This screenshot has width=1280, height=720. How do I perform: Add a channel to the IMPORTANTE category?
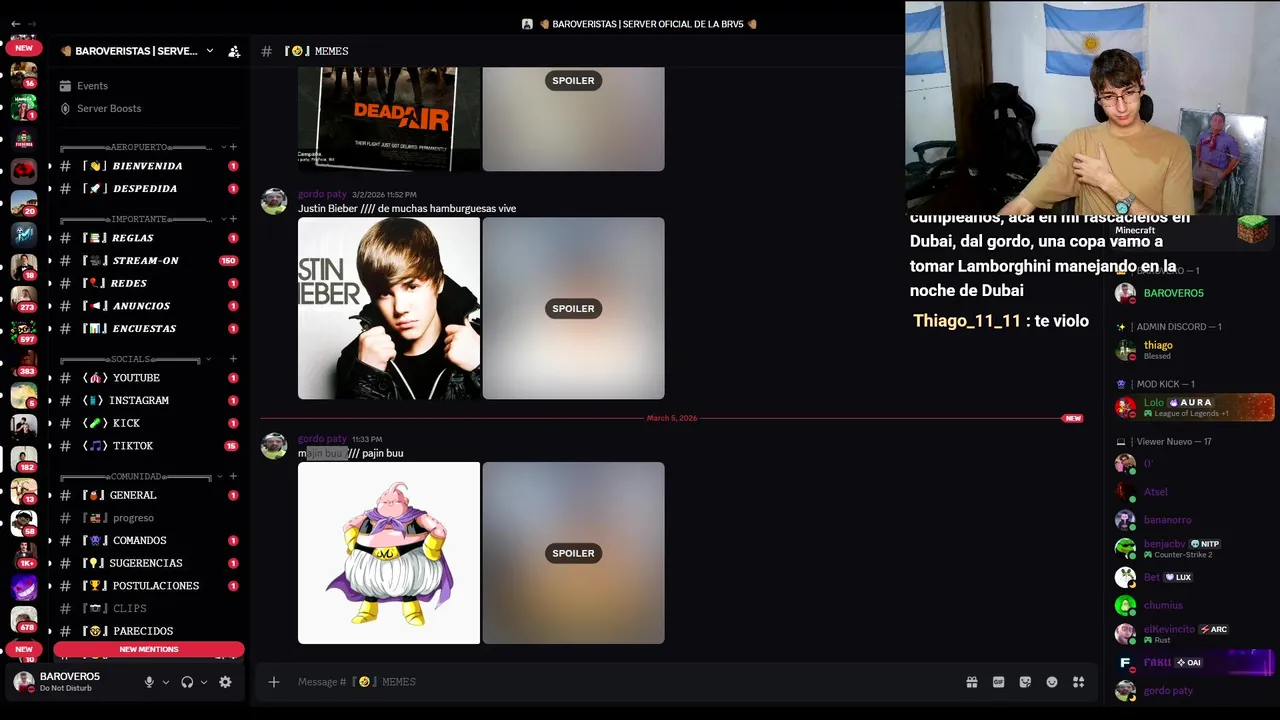pos(233,219)
